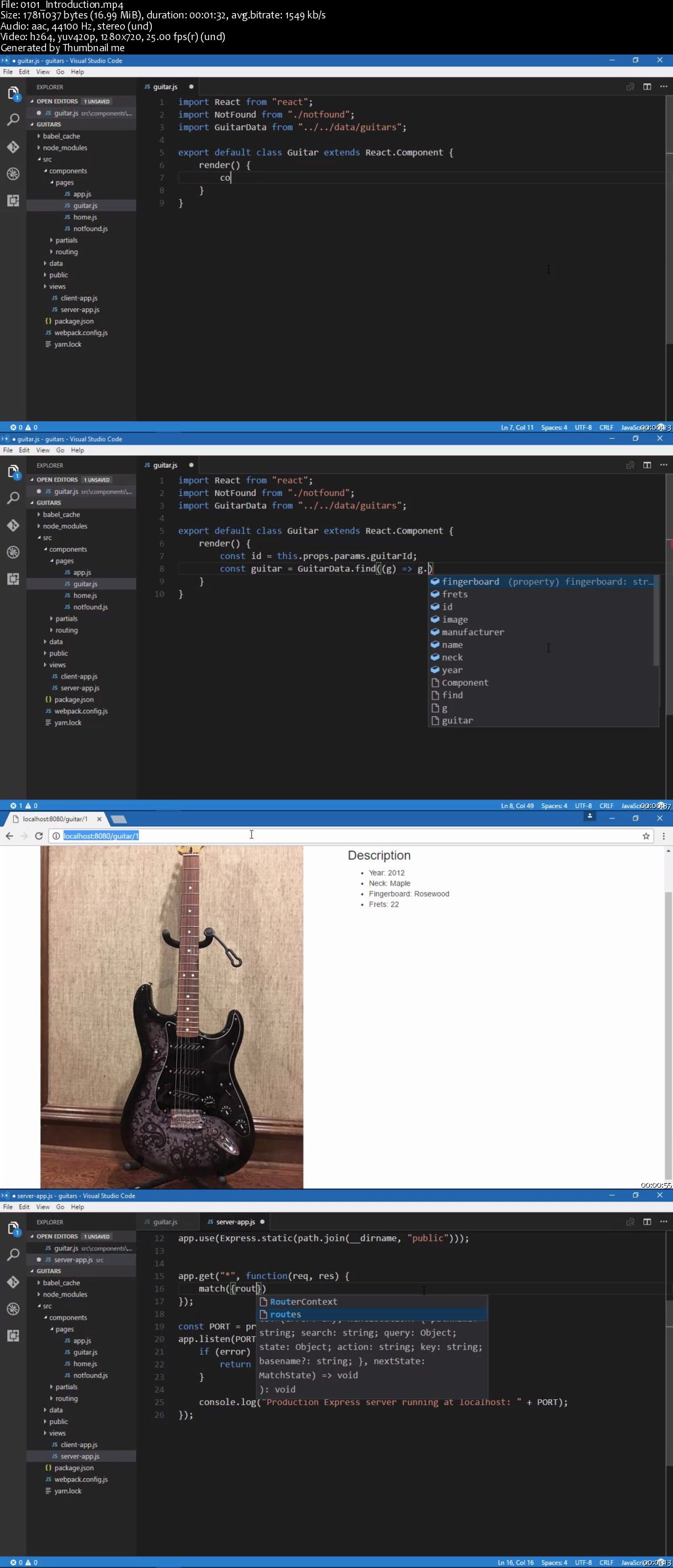
Task: Open View menu in the server-app.js window
Action: 43,1207
